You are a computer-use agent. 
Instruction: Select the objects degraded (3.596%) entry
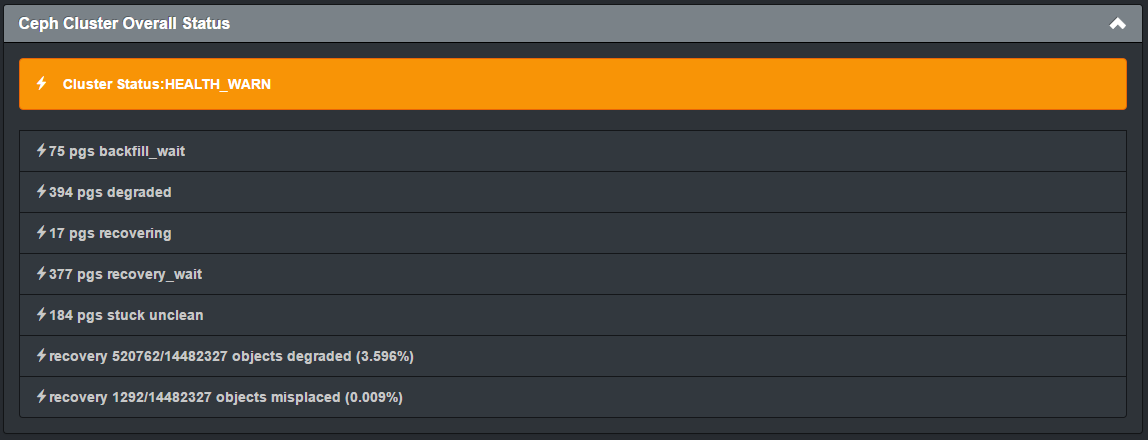coord(573,357)
